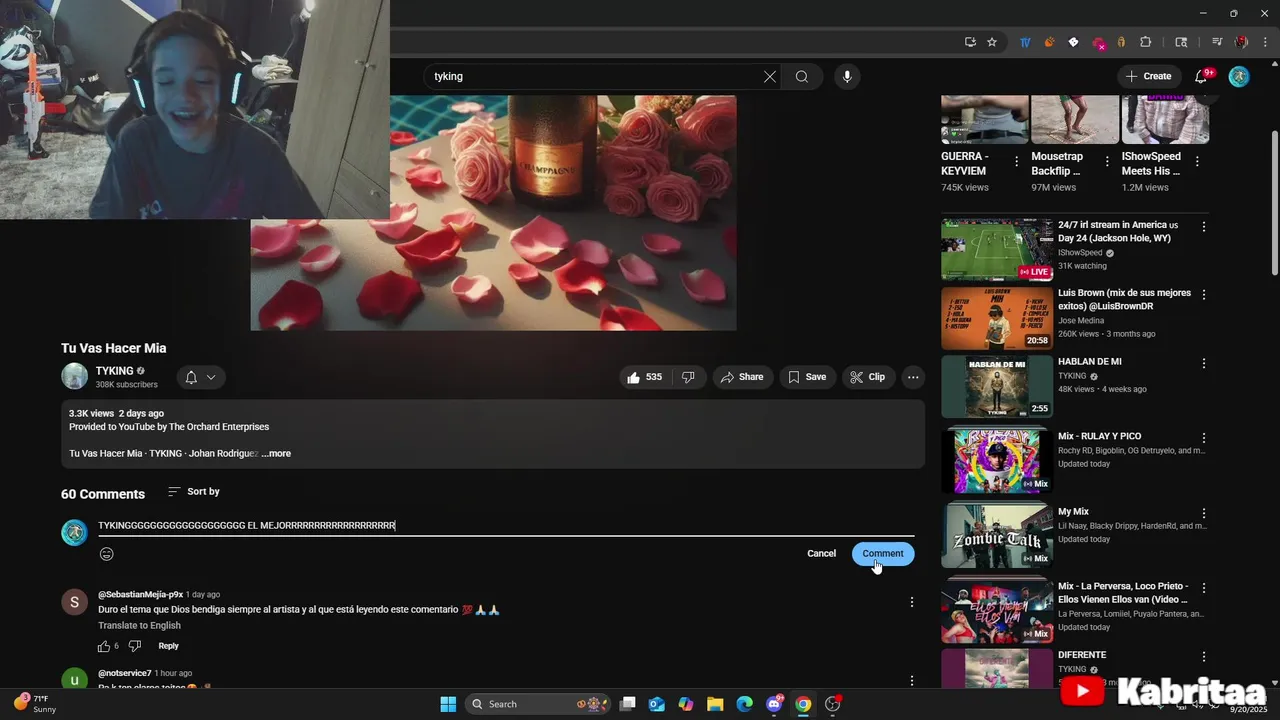Dislike the Tu Vas Hacer Mia video
The image size is (1280, 720).
[x=688, y=377]
